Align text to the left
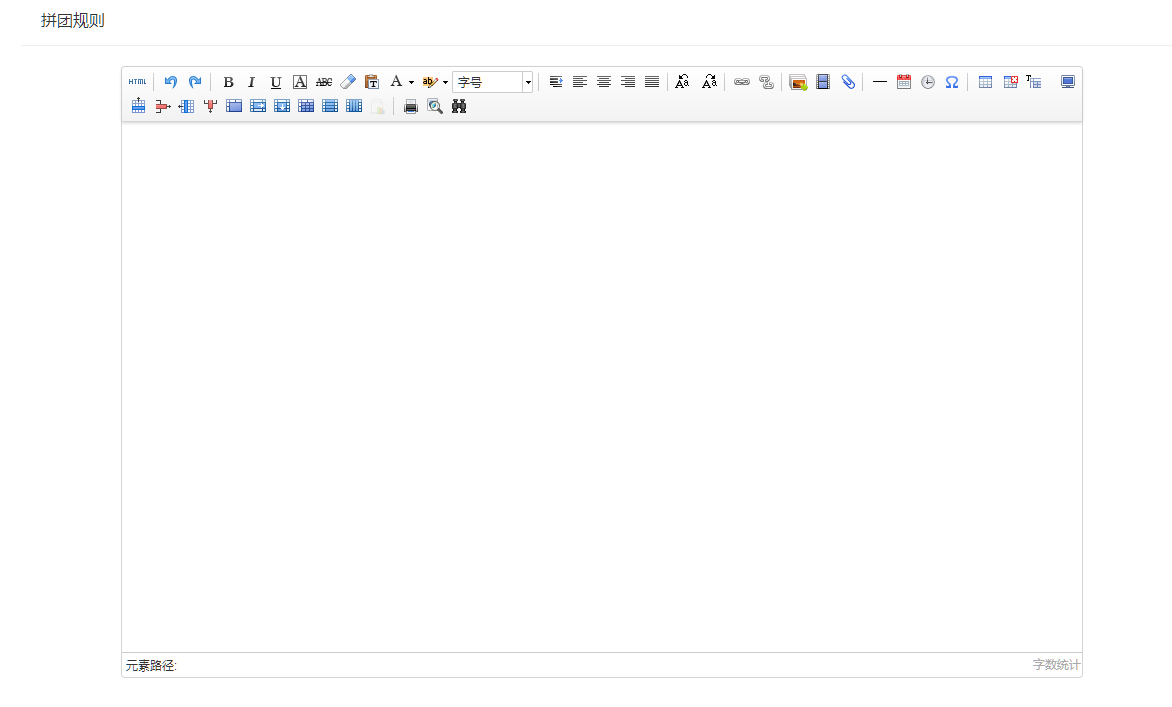This screenshot has width=1172, height=707. [x=580, y=82]
